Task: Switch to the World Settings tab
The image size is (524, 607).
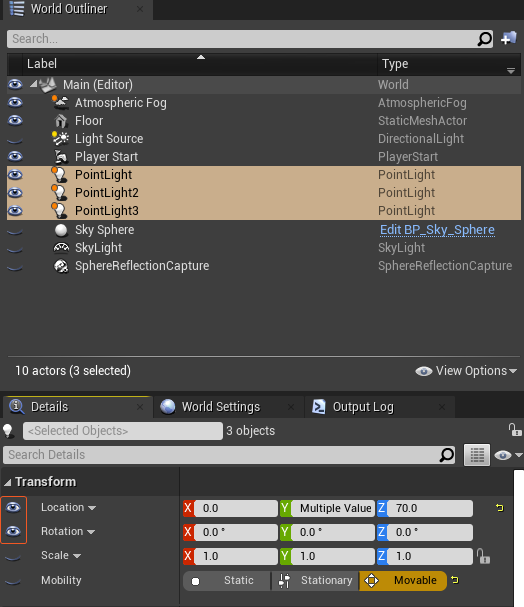Action: (221, 407)
